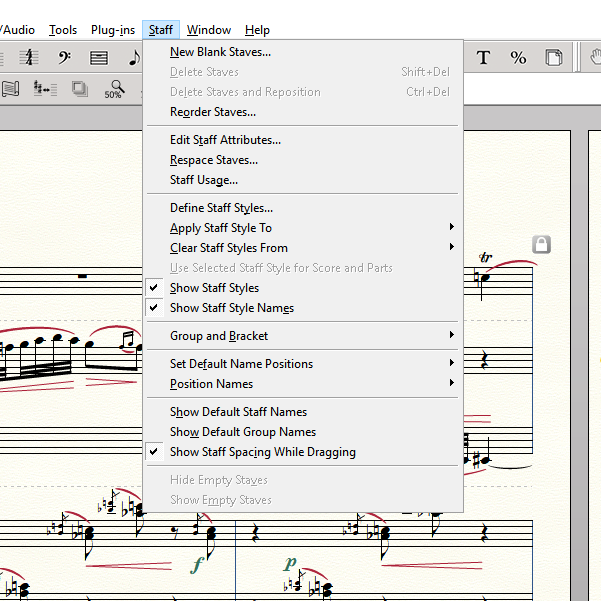Image resolution: width=601 pixels, height=601 pixels.
Task: Uncheck Show Staff Styles
Action: 214,288
